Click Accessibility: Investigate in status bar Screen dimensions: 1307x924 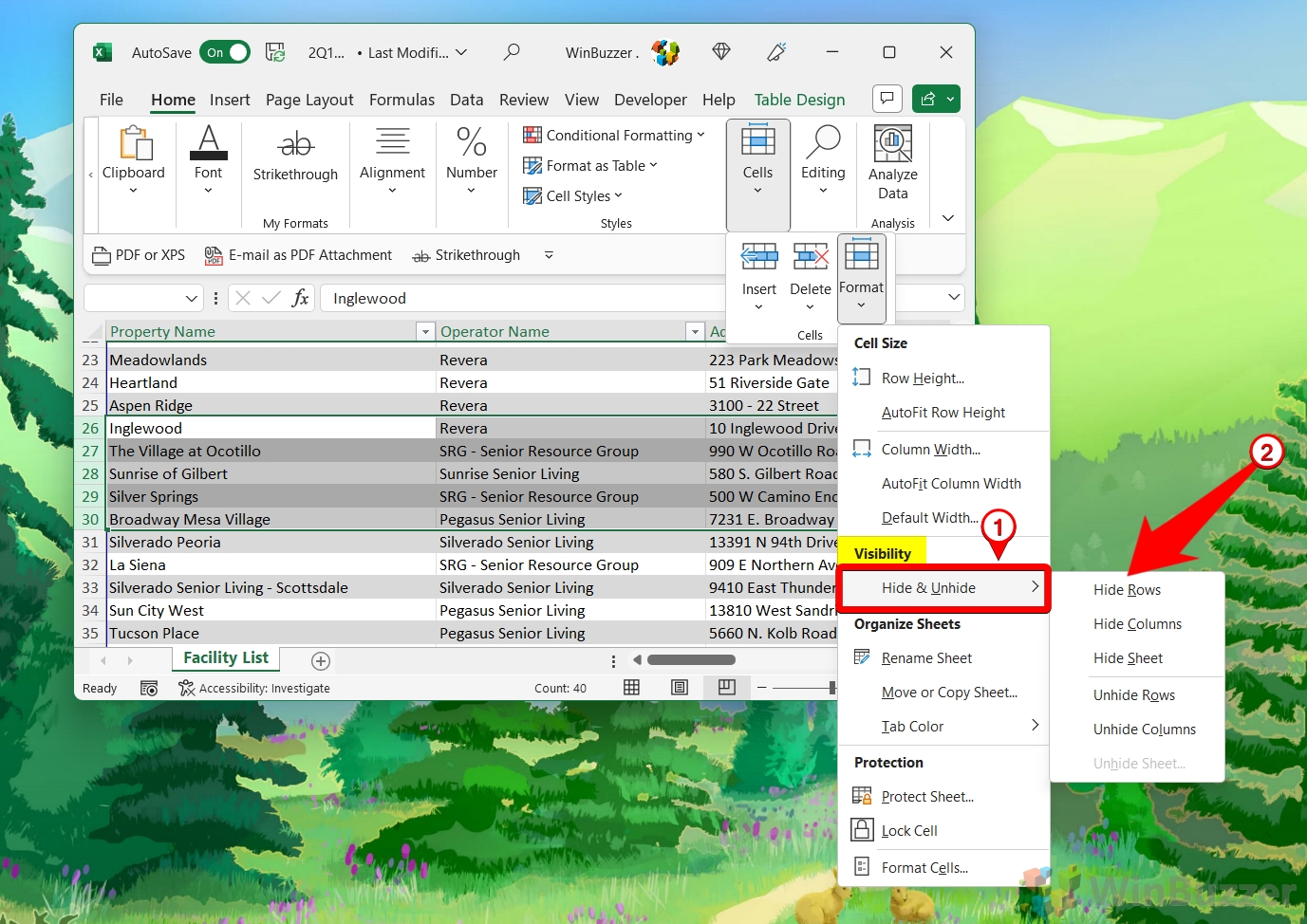click(254, 689)
